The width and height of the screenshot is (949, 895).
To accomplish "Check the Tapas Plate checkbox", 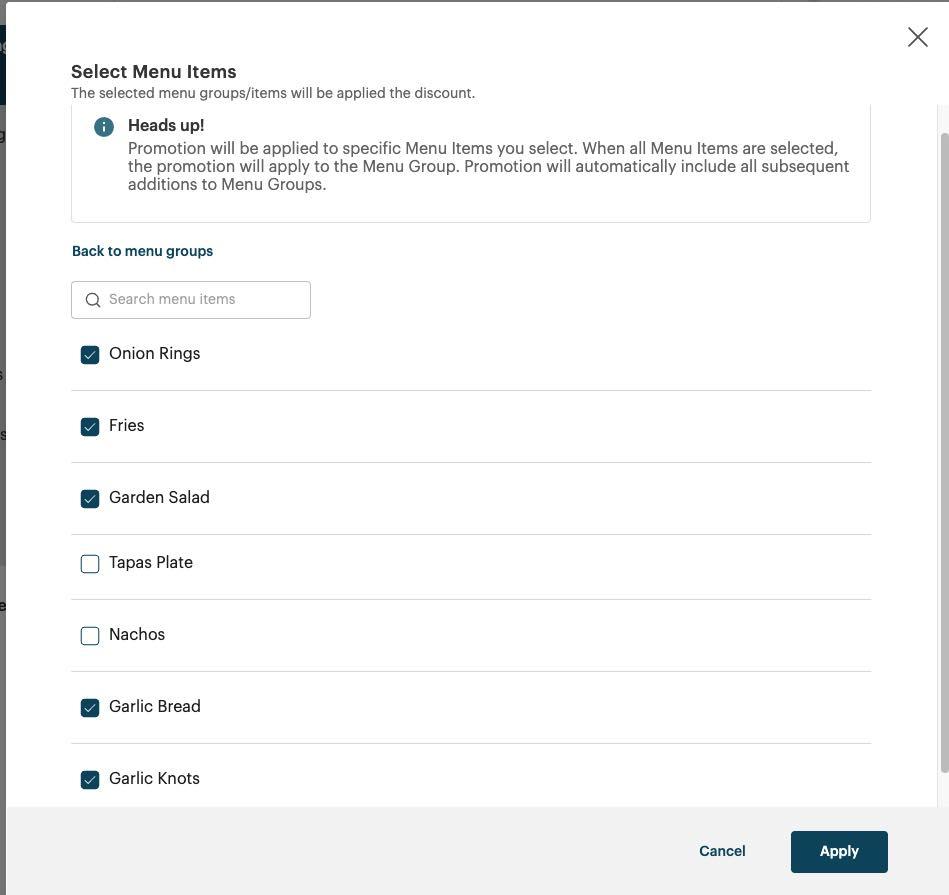I will (x=90, y=563).
